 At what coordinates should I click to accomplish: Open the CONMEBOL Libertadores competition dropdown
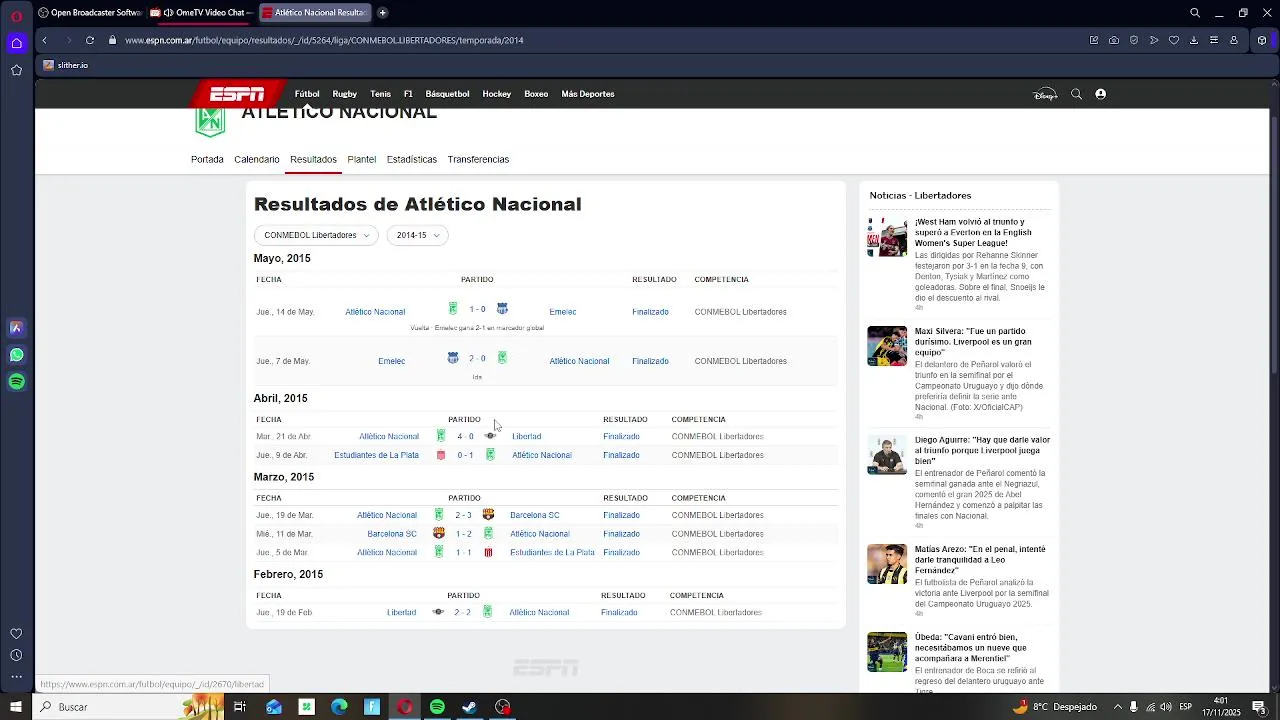click(316, 235)
